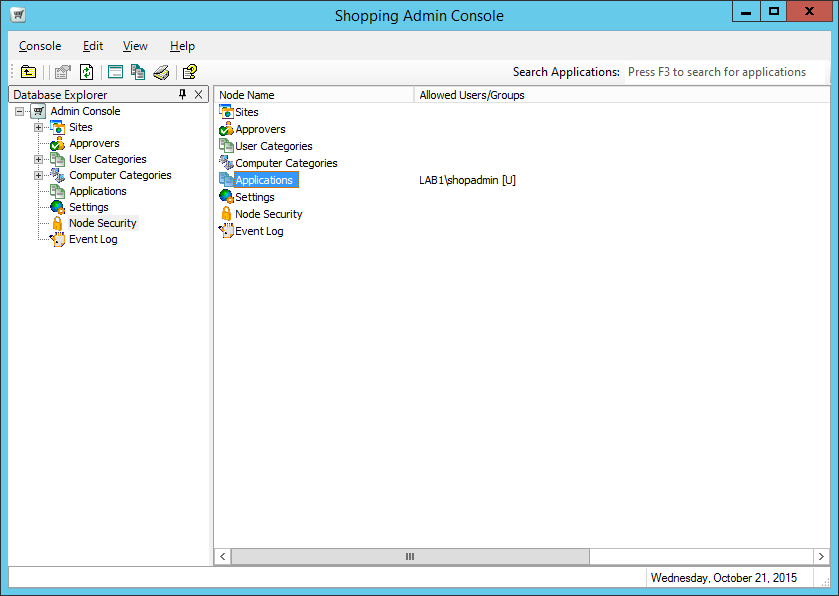Click the Sites icon in node list
The image size is (839, 596).
click(x=226, y=112)
